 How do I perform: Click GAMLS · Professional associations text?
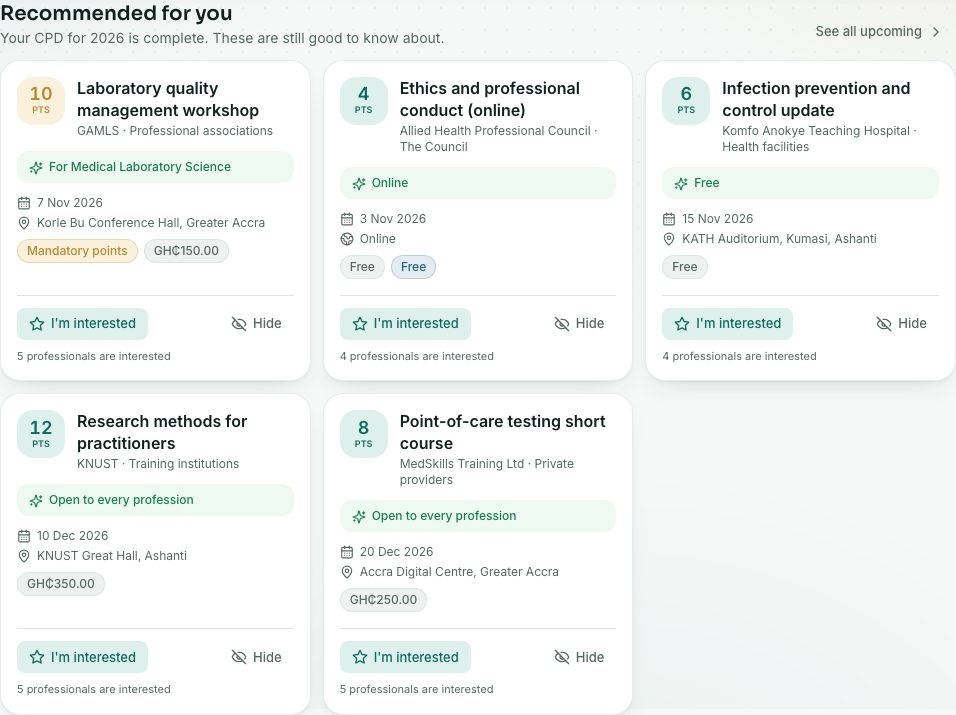click(175, 131)
